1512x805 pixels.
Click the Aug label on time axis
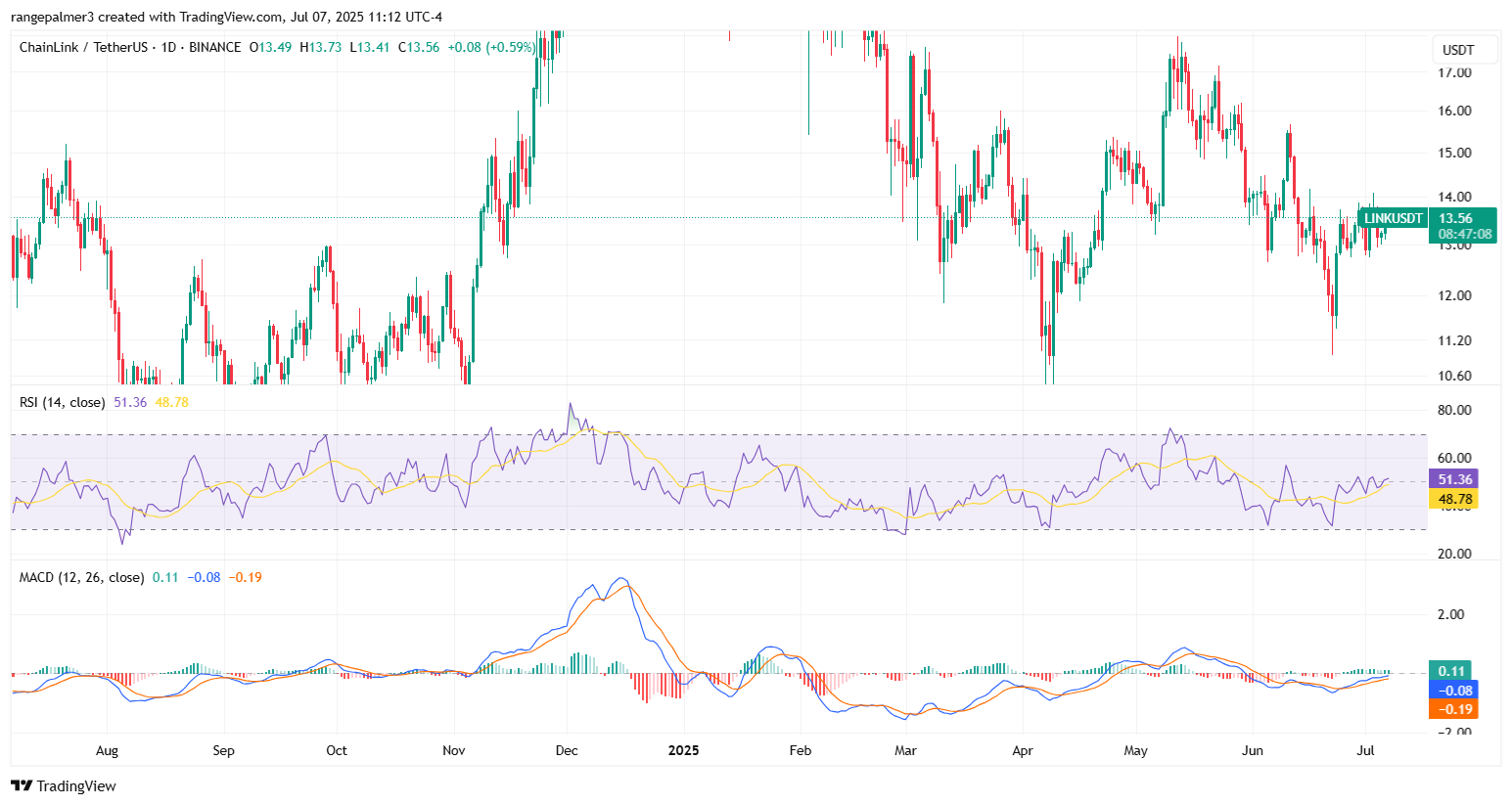coord(107,750)
